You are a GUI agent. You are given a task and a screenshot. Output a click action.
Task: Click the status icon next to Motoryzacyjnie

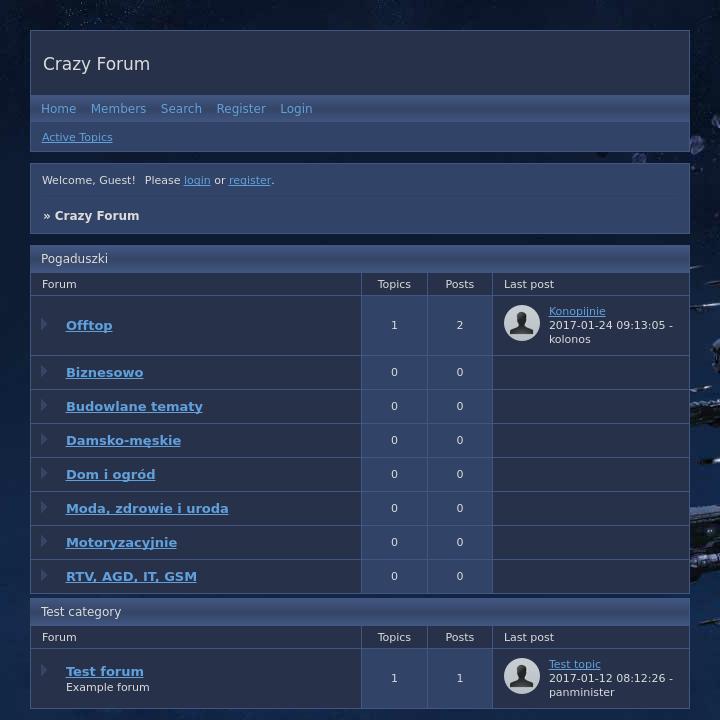click(x=44, y=541)
